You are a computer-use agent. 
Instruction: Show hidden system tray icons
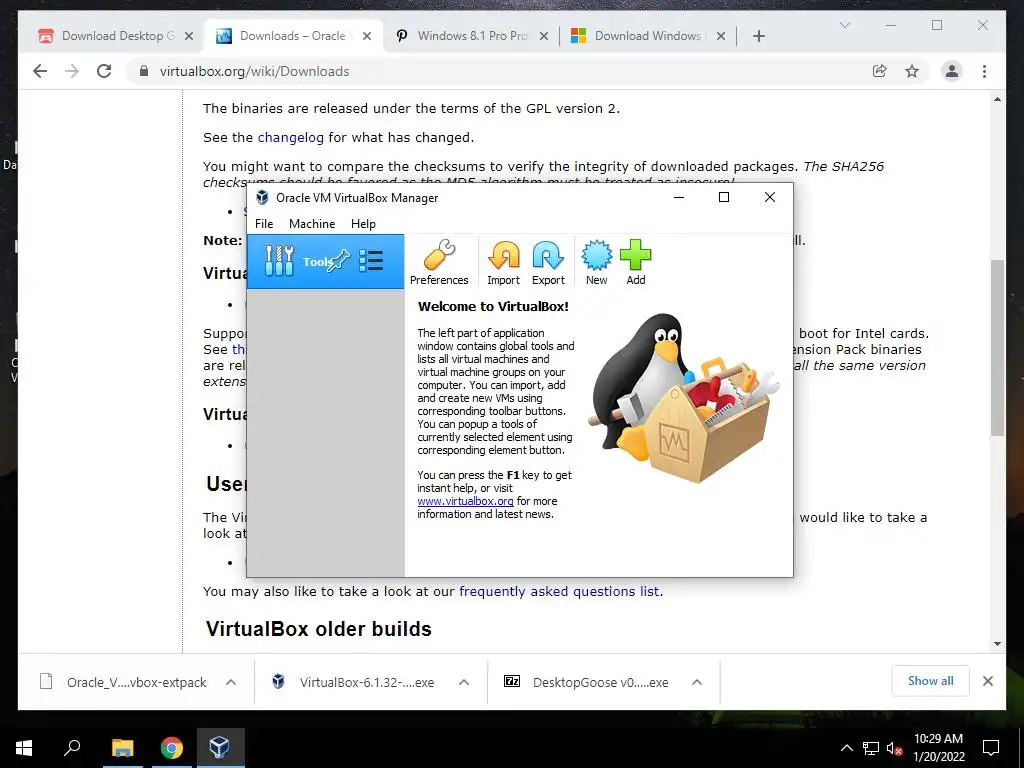[x=846, y=748]
